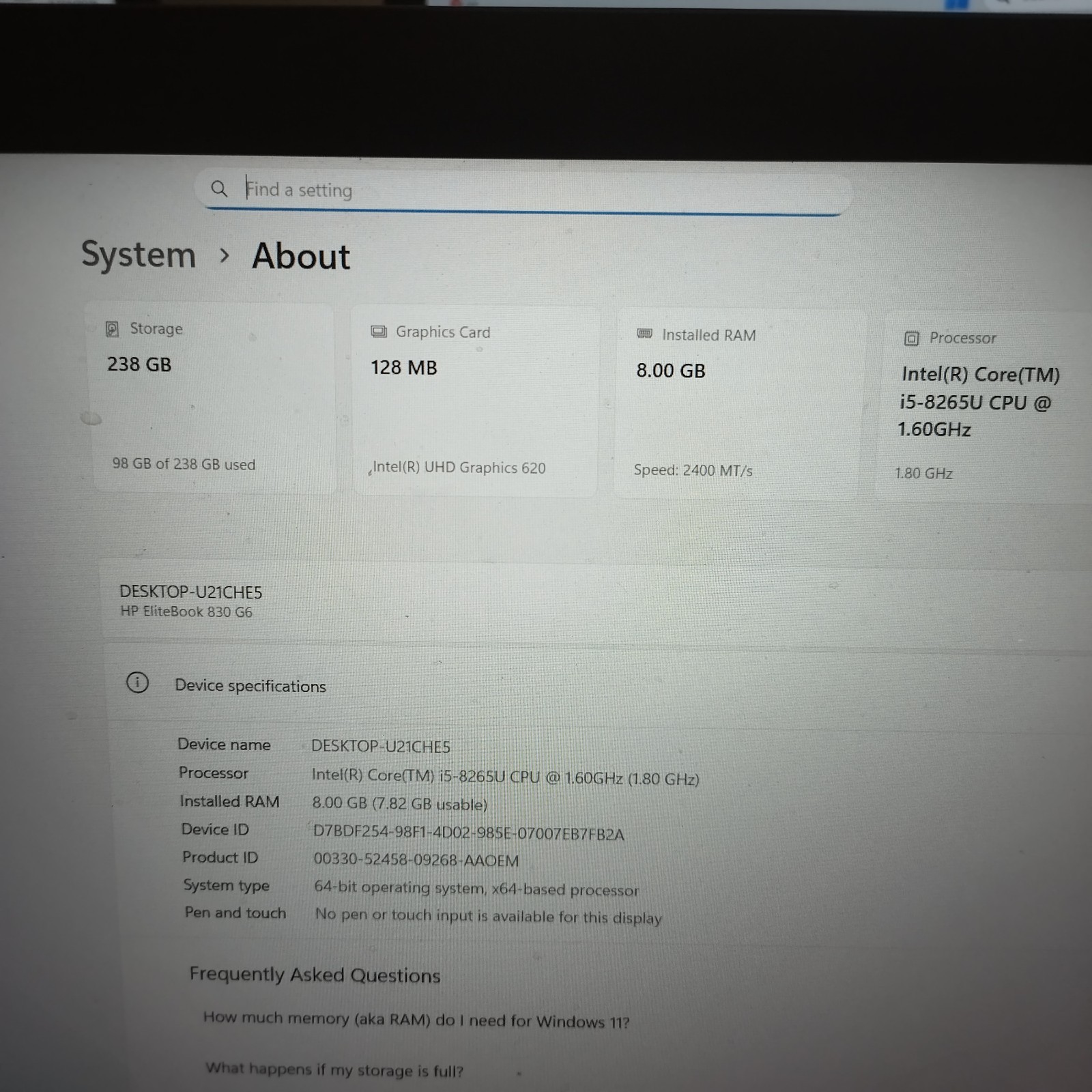Image resolution: width=1092 pixels, height=1092 pixels.
Task: Select the Device name value DESKTOP-U21CHE5
Action: [x=381, y=746]
